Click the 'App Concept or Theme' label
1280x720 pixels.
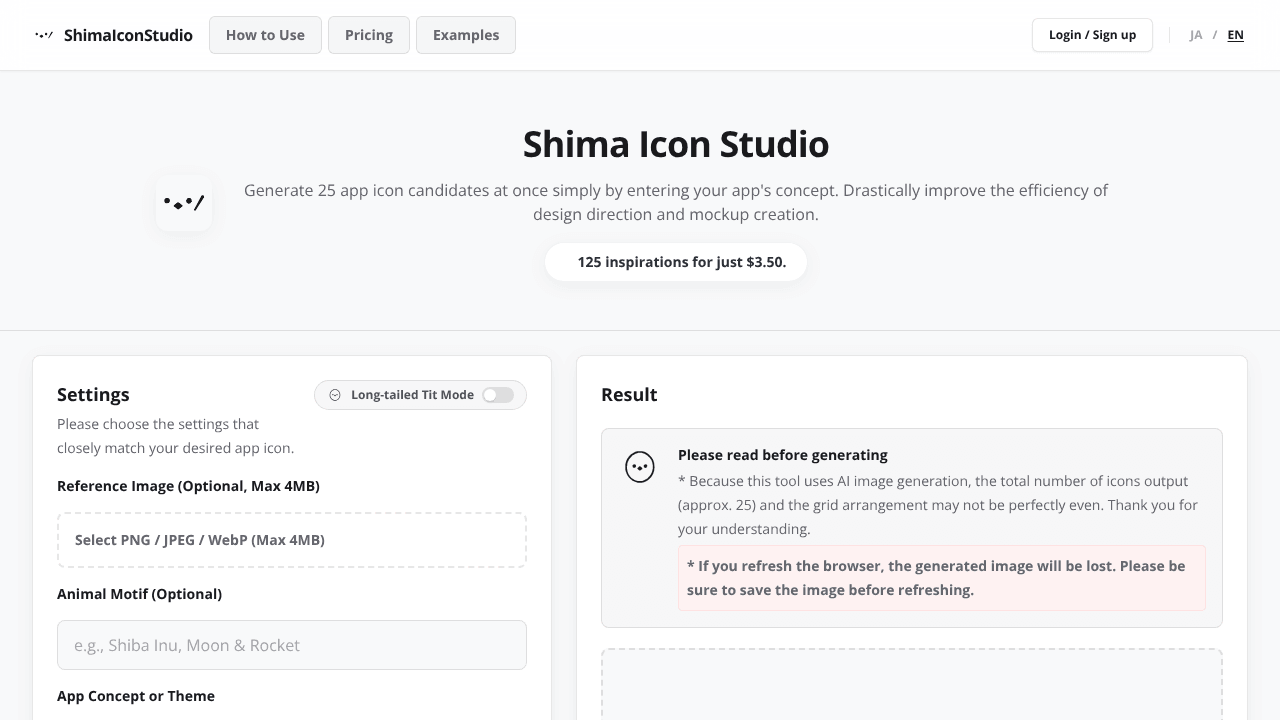[136, 696]
